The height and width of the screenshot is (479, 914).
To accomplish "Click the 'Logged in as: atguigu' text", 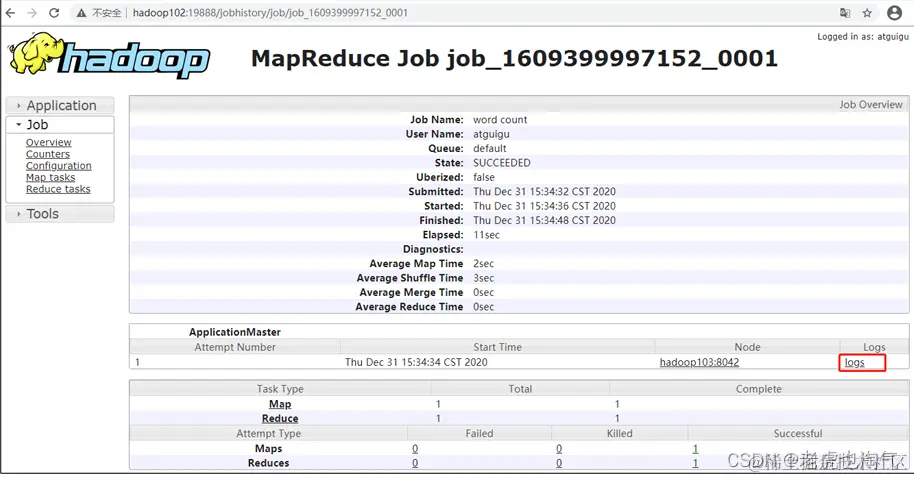I will pos(863,36).
